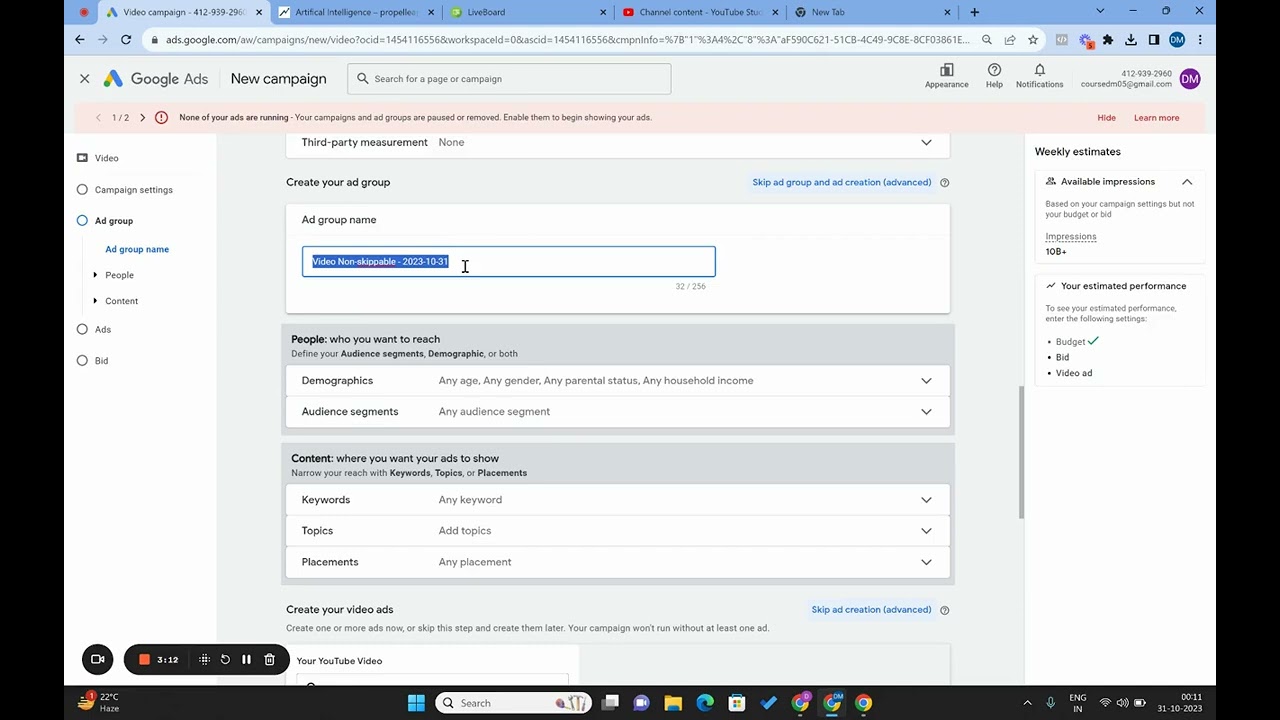
Task: Click the DM account avatar in Google Ads
Action: coord(1189,79)
